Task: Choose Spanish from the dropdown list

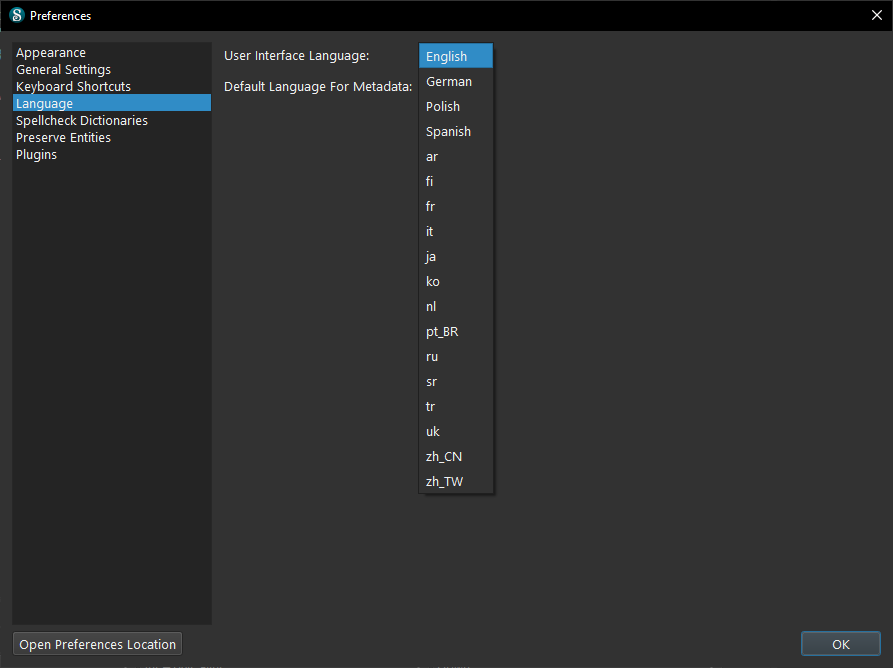Action: [x=448, y=132]
